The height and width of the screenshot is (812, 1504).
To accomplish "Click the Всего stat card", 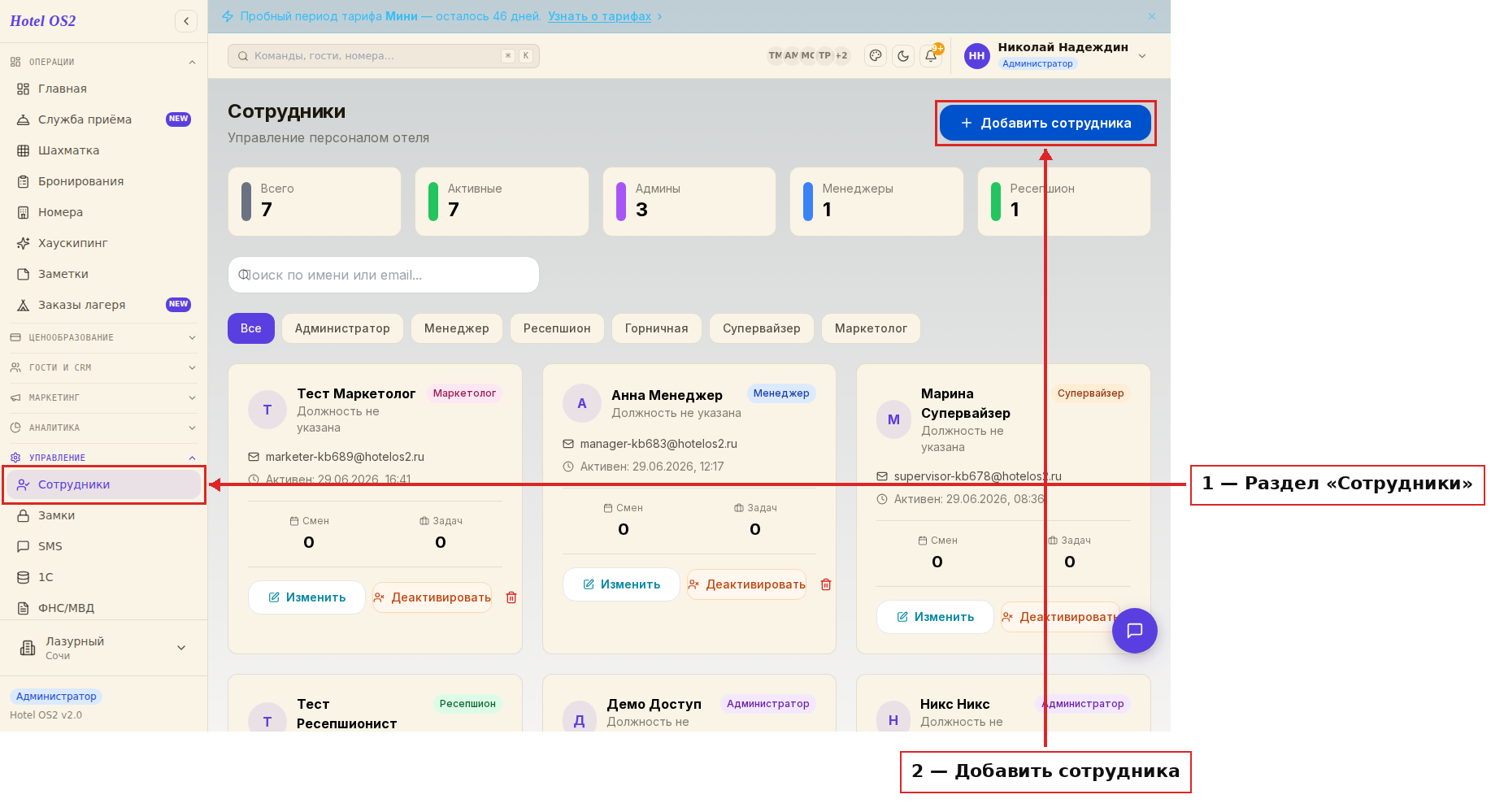I will 315,202.
